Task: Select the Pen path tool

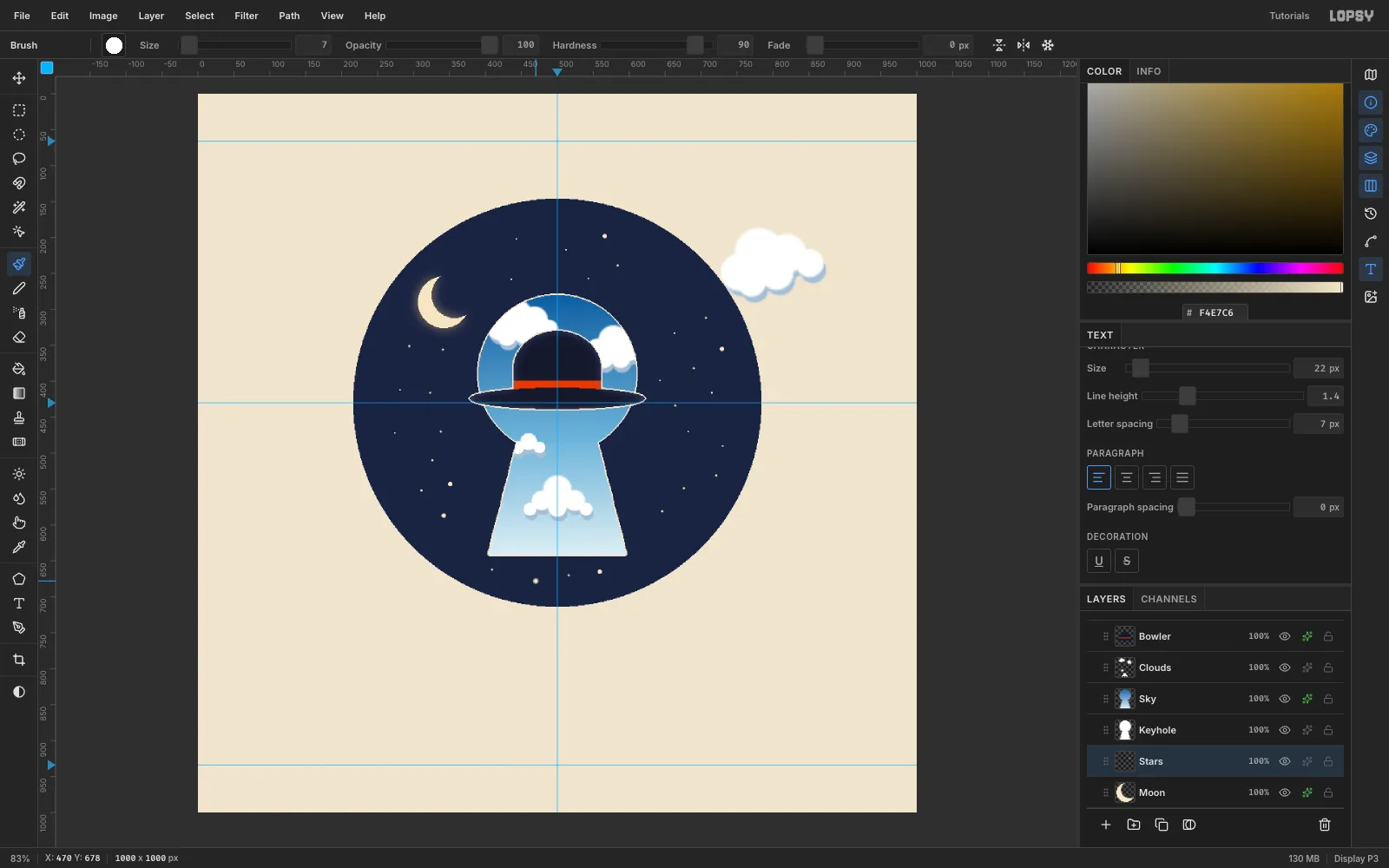Action: [19, 628]
